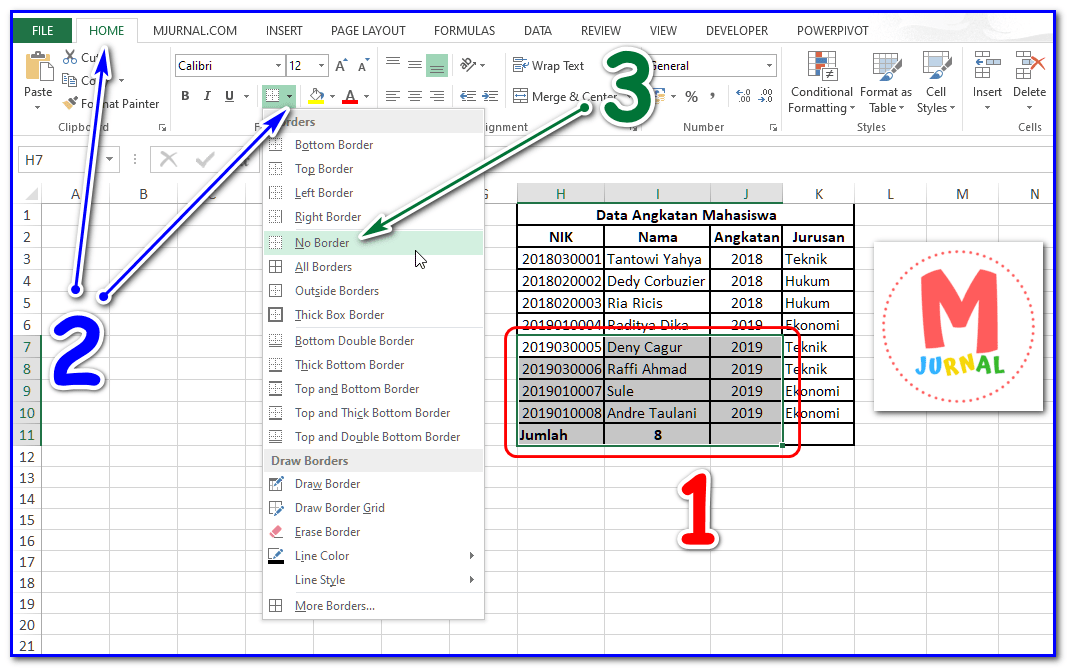
Task: Open Clipboard group dialog launcher
Action: pyautogui.click(x=162, y=127)
